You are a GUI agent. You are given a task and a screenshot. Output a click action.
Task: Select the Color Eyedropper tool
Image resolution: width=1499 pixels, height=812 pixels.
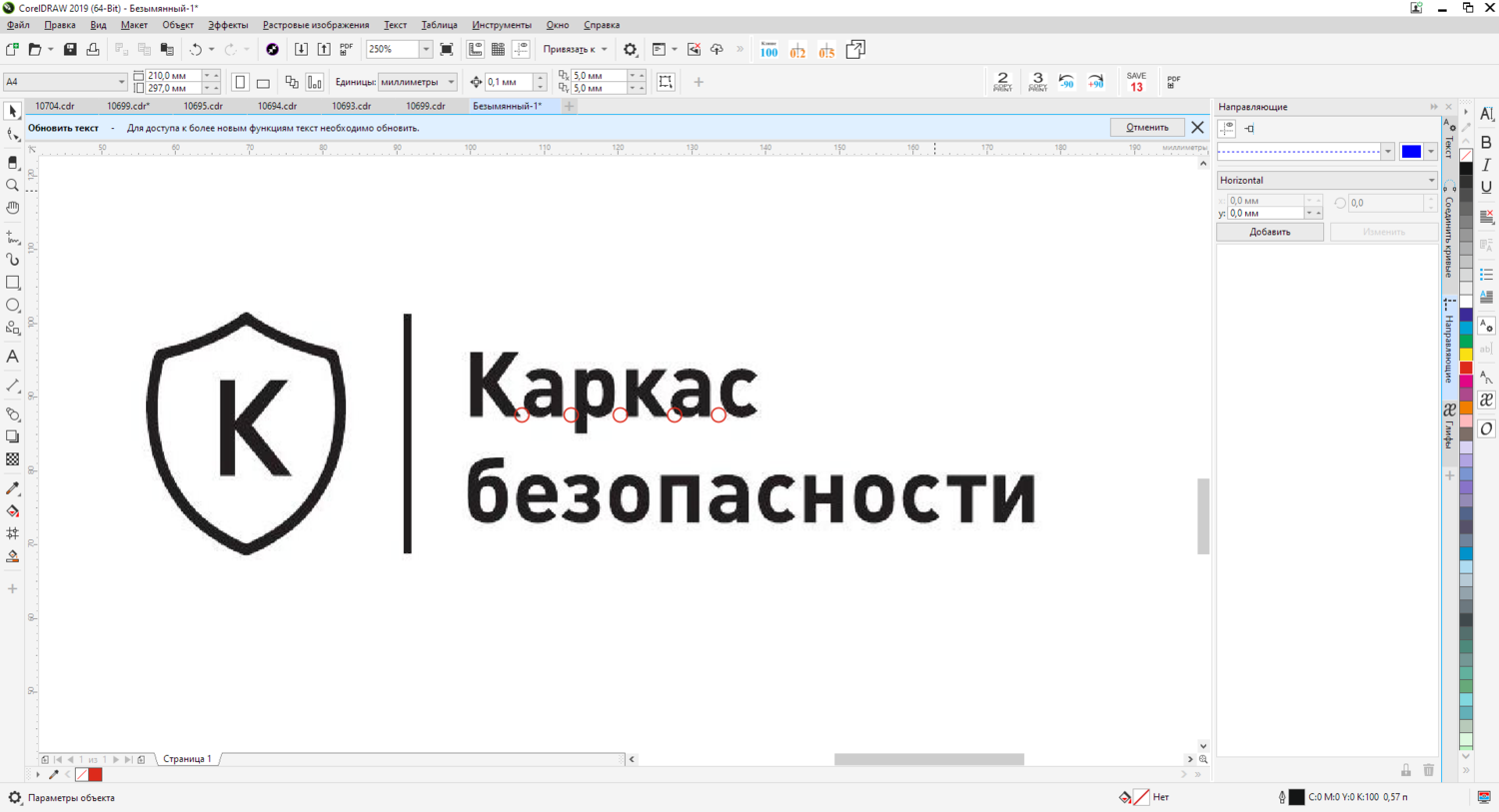[x=13, y=488]
